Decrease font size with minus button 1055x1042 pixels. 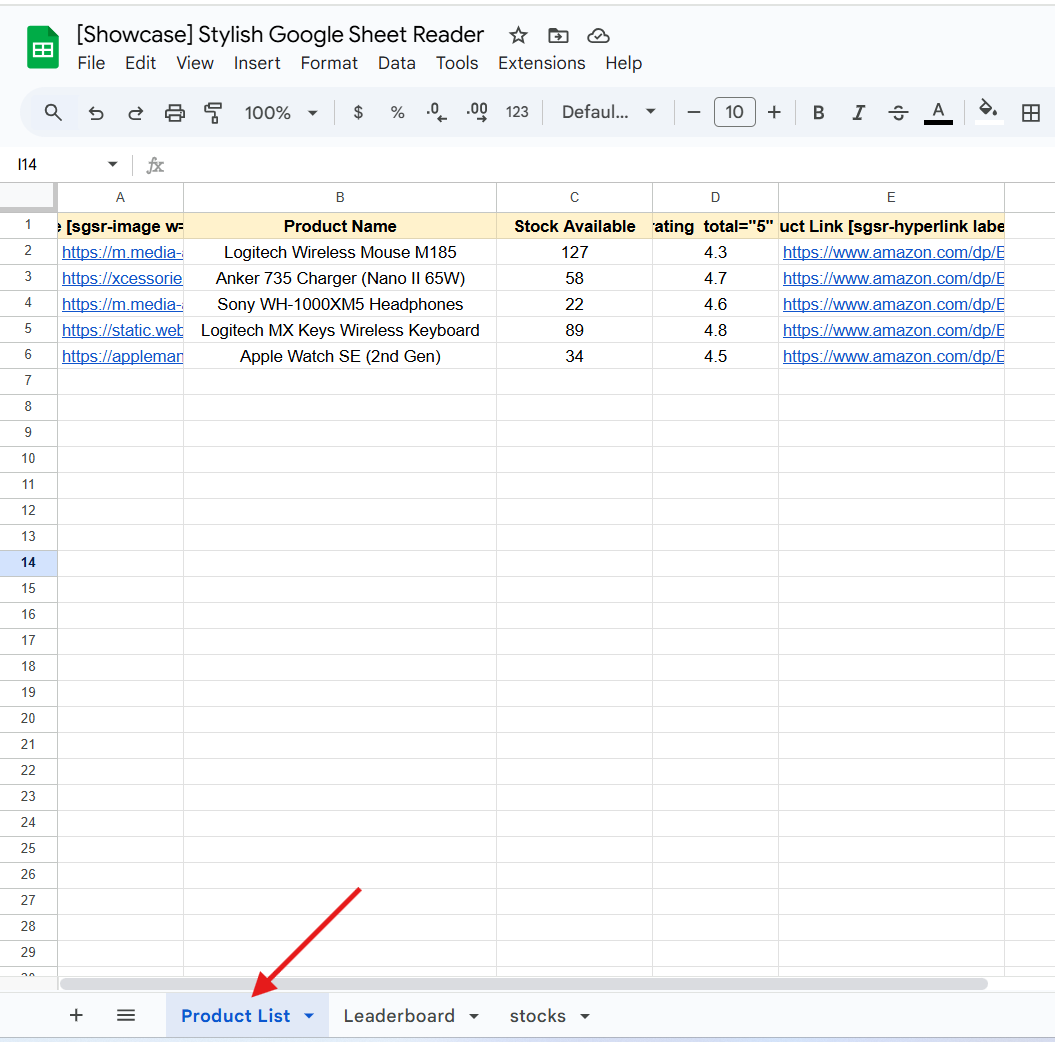tap(694, 112)
